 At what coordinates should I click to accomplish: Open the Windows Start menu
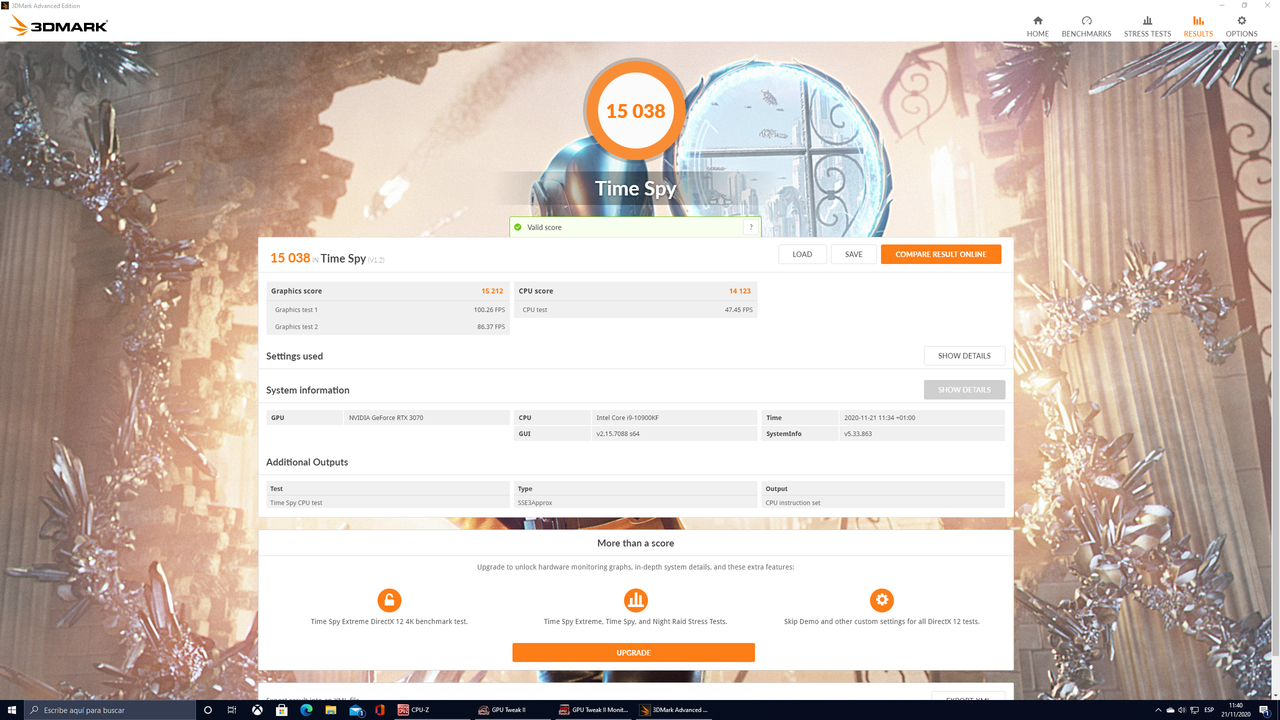coord(12,710)
